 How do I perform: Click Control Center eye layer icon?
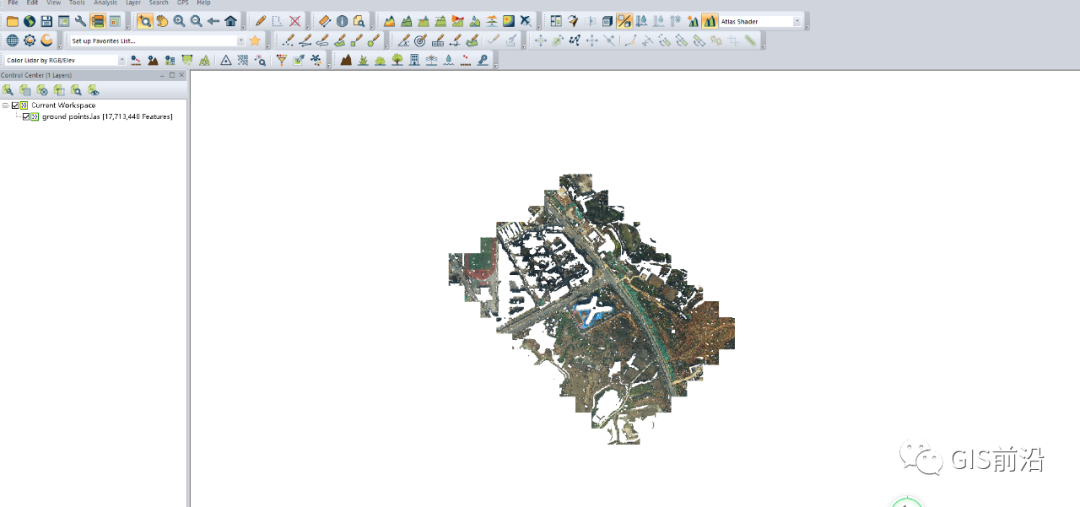pyautogui.click(x=94, y=90)
